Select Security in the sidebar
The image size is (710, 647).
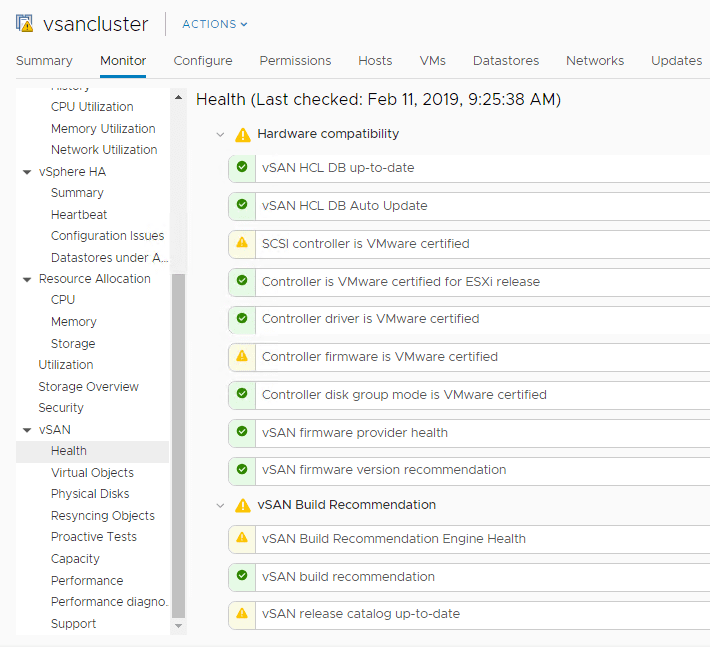[61, 408]
